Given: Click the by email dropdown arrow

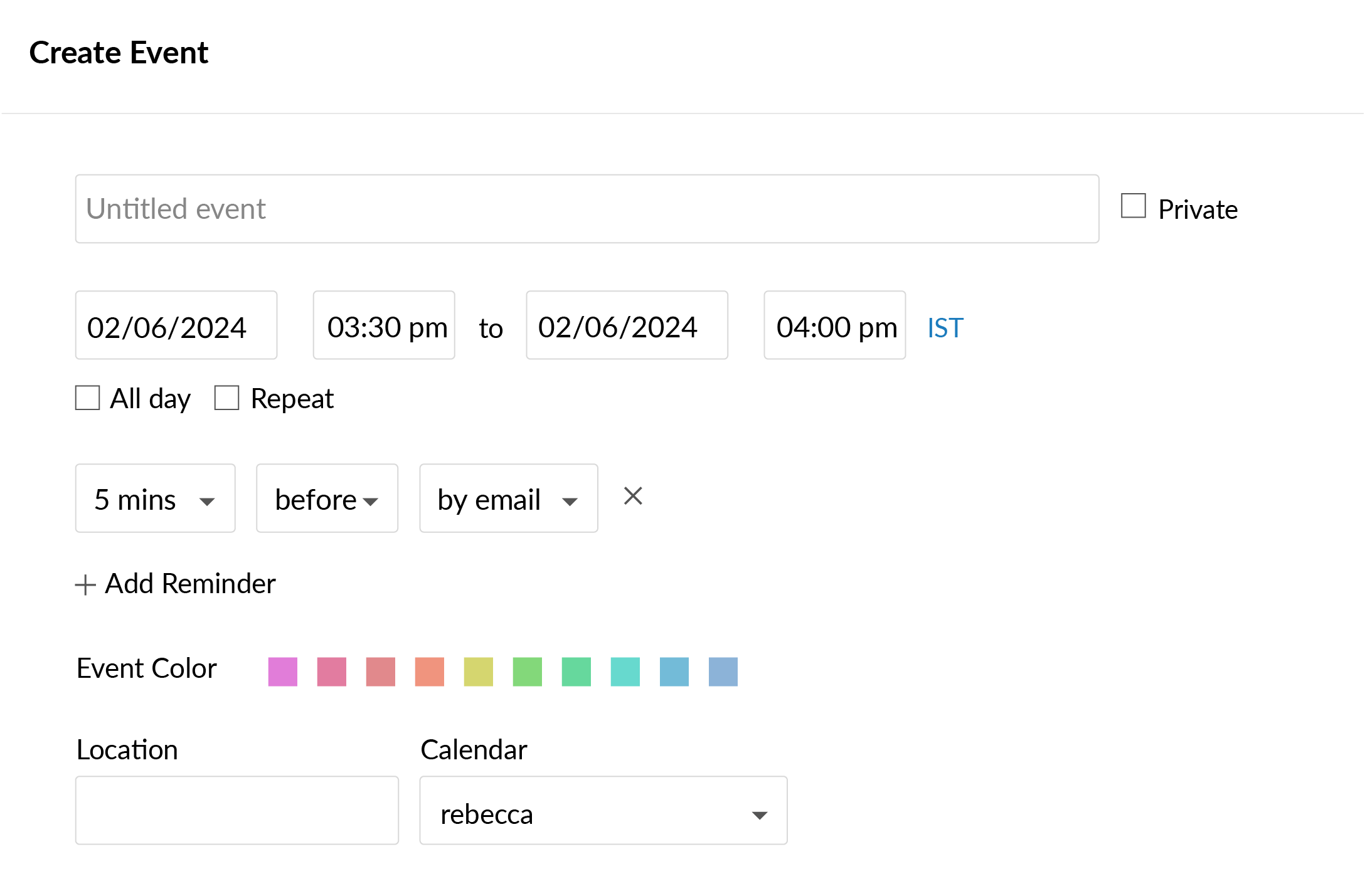Looking at the screenshot, I should 570,500.
